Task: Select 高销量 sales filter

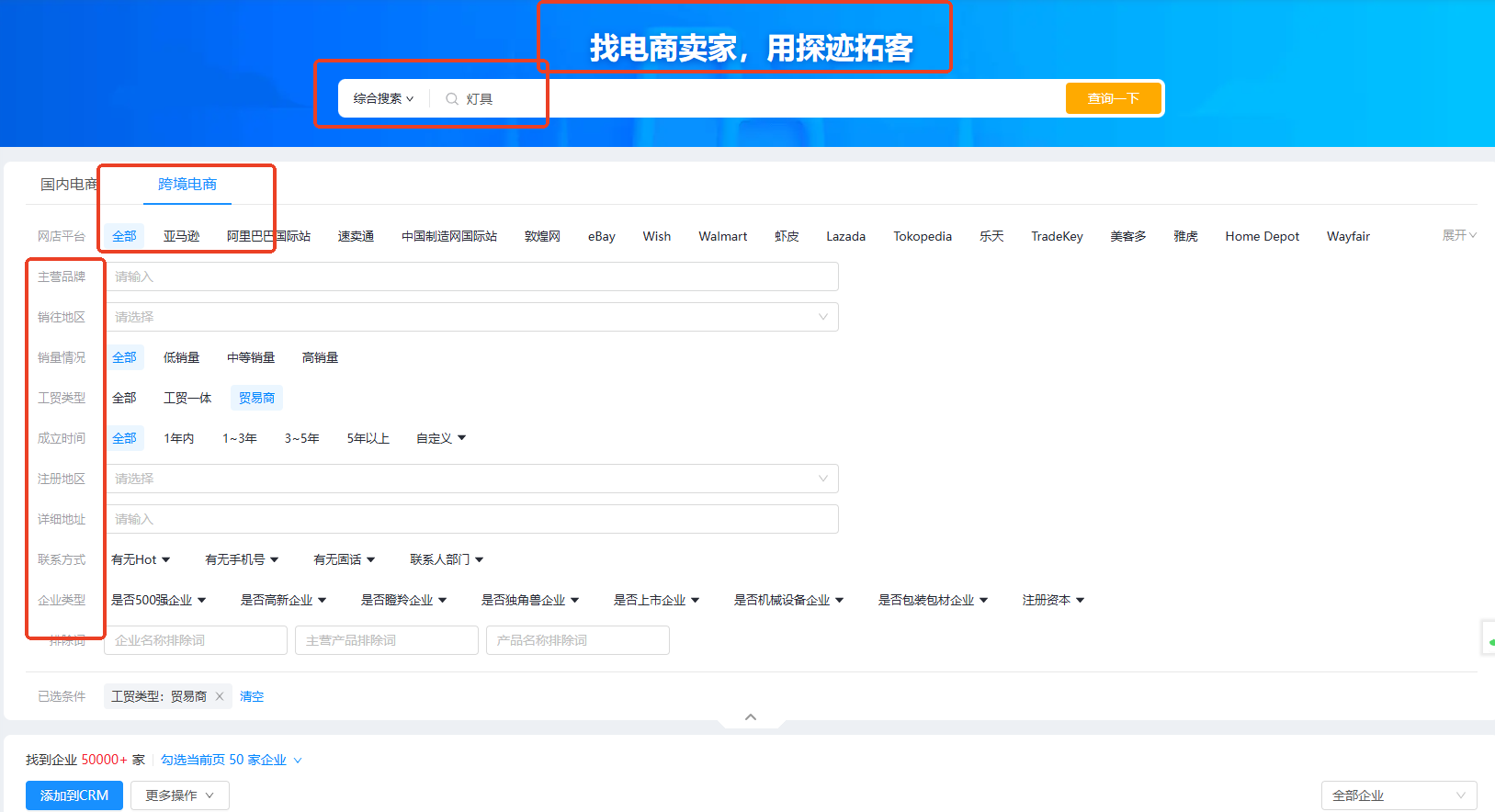Action: 320,357
